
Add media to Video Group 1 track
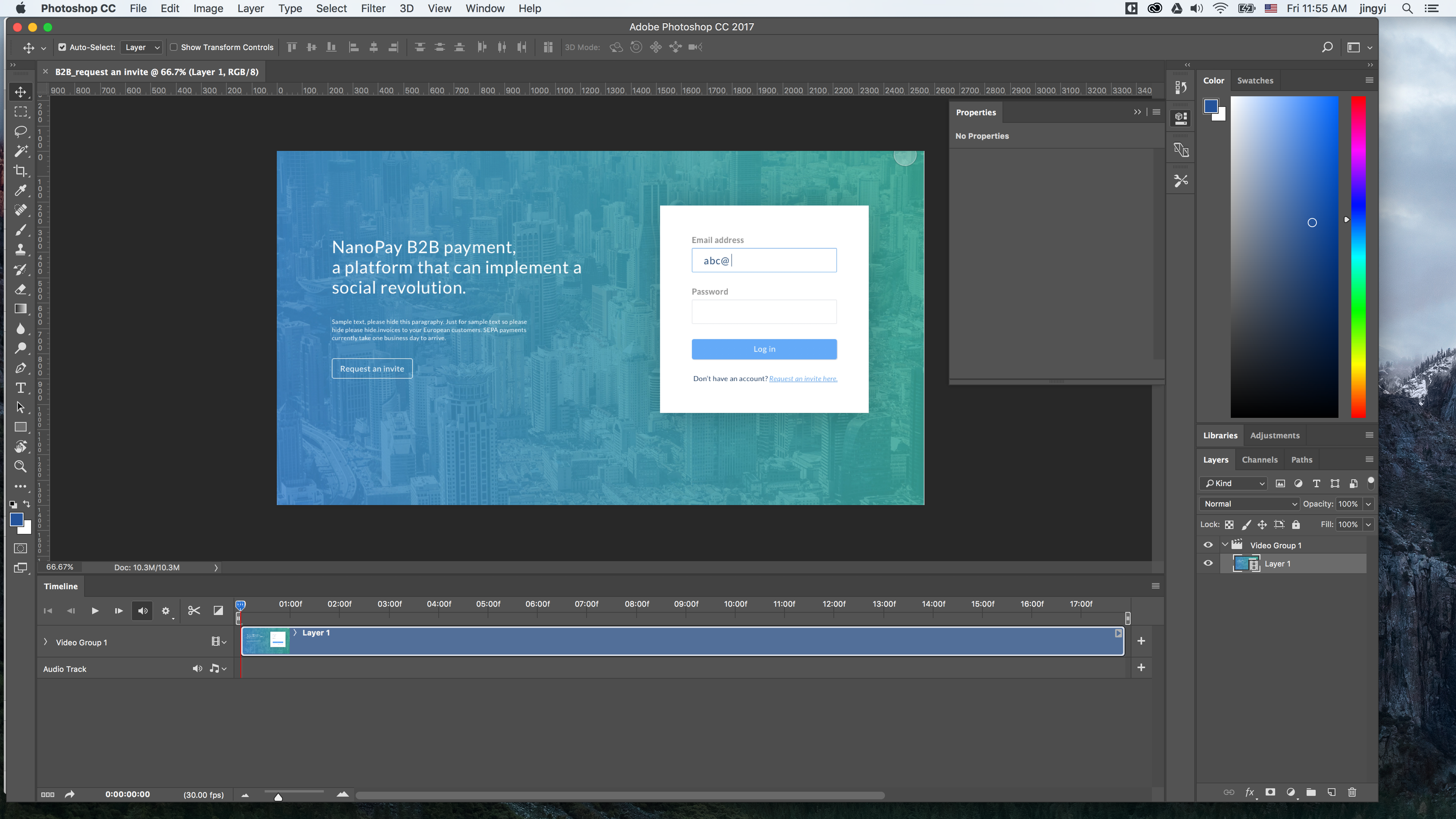pos(1141,641)
